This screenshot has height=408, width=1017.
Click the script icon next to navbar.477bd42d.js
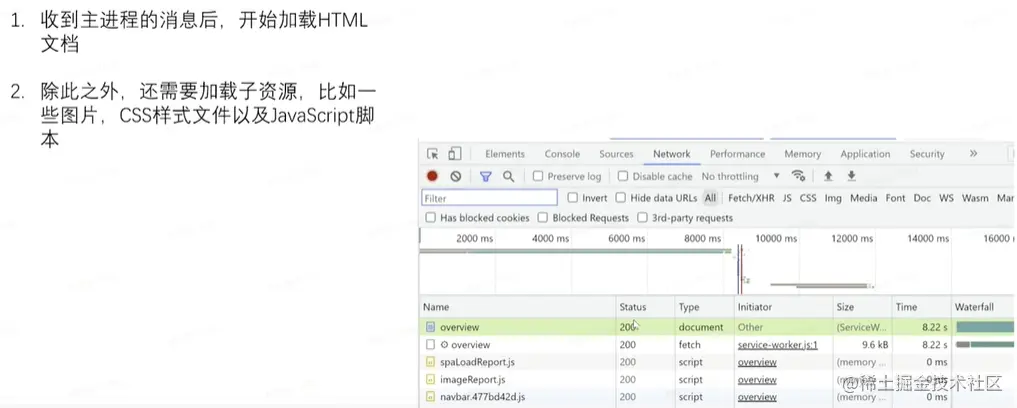point(430,396)
